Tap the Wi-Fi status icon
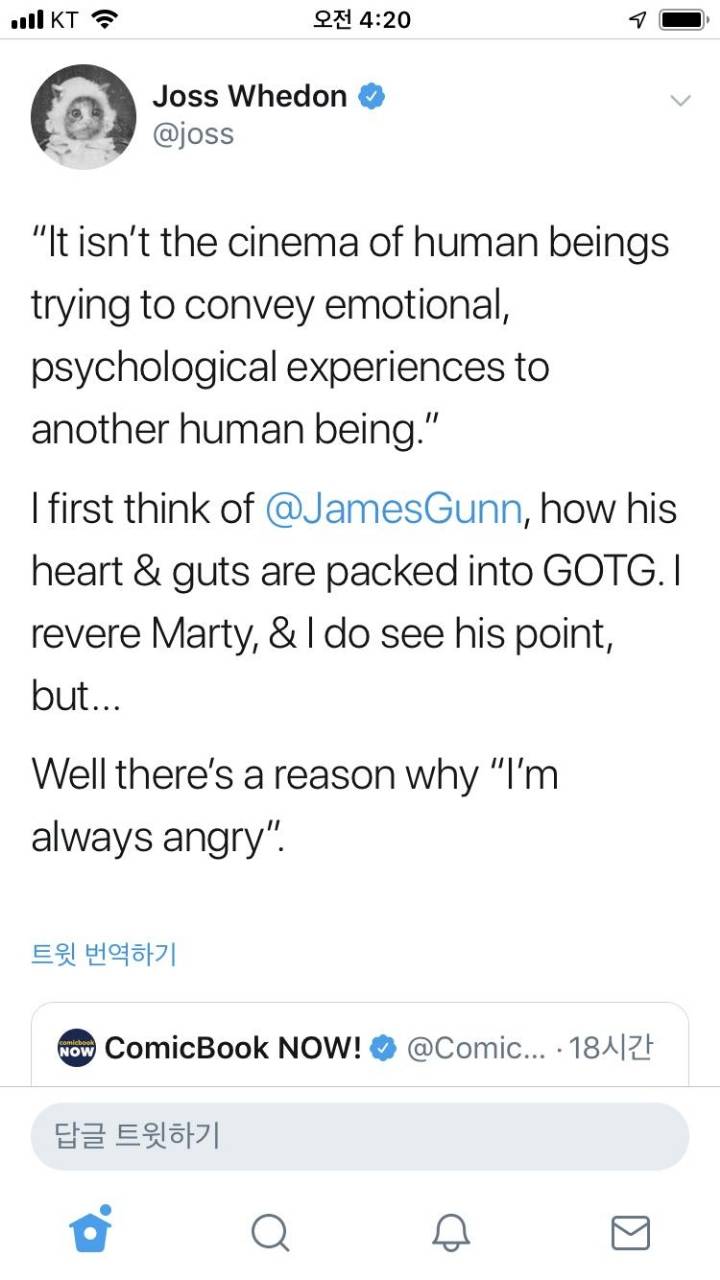The width and height of the screenshot is (720, 1280). point(103,19)
